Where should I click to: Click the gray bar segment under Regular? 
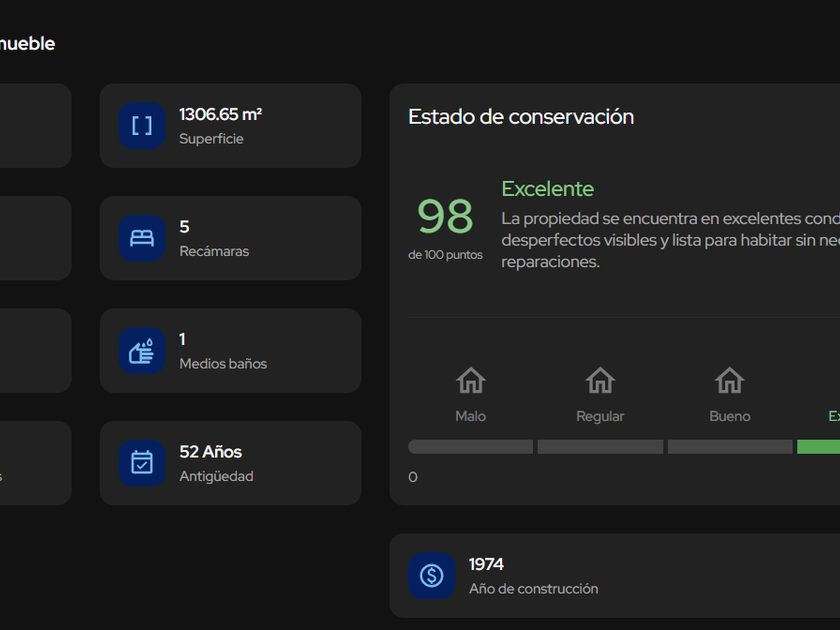click(x=600, y=447)
